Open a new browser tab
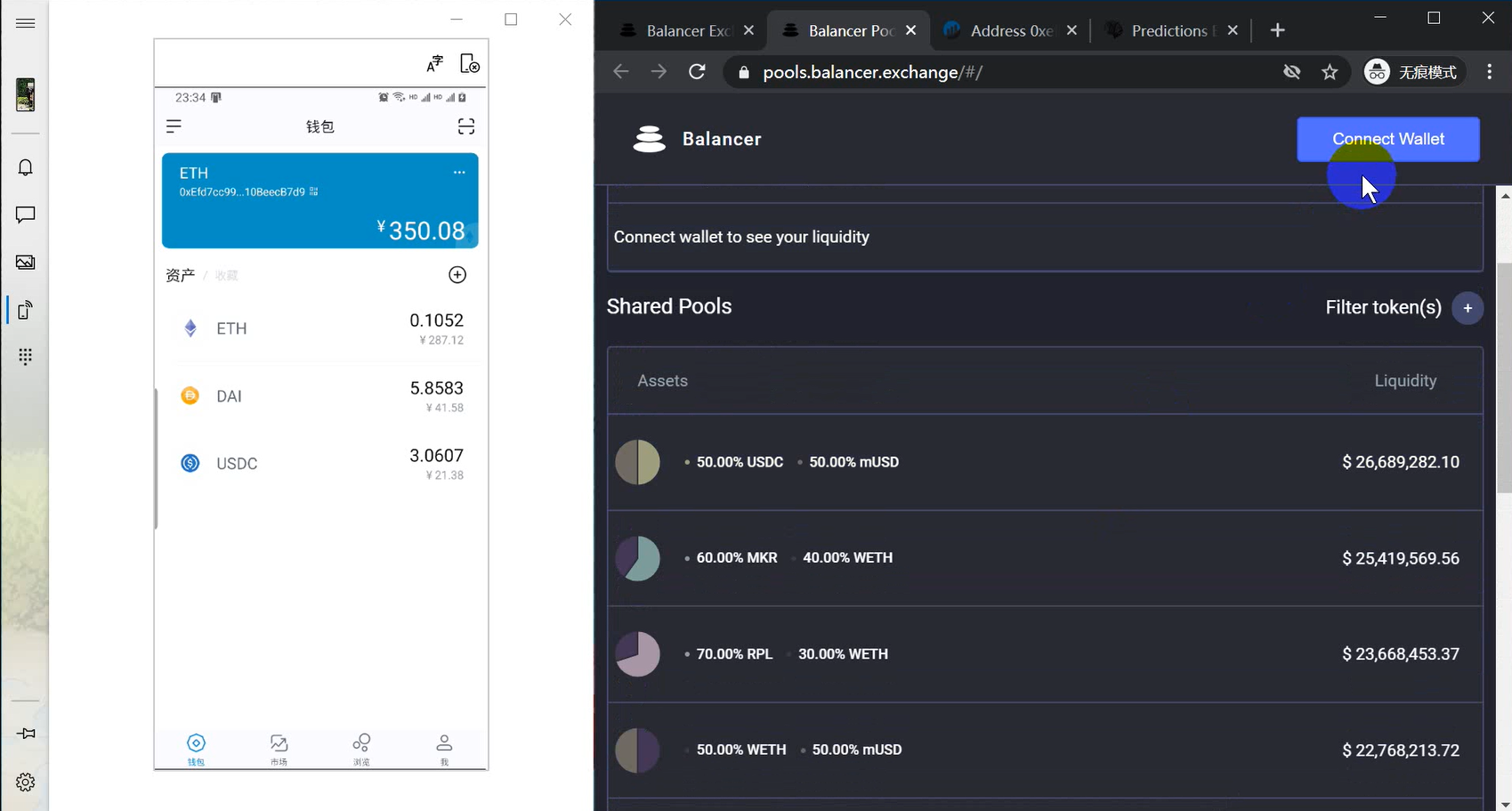Viewport: 1512px width, 811px height. 1278,30
